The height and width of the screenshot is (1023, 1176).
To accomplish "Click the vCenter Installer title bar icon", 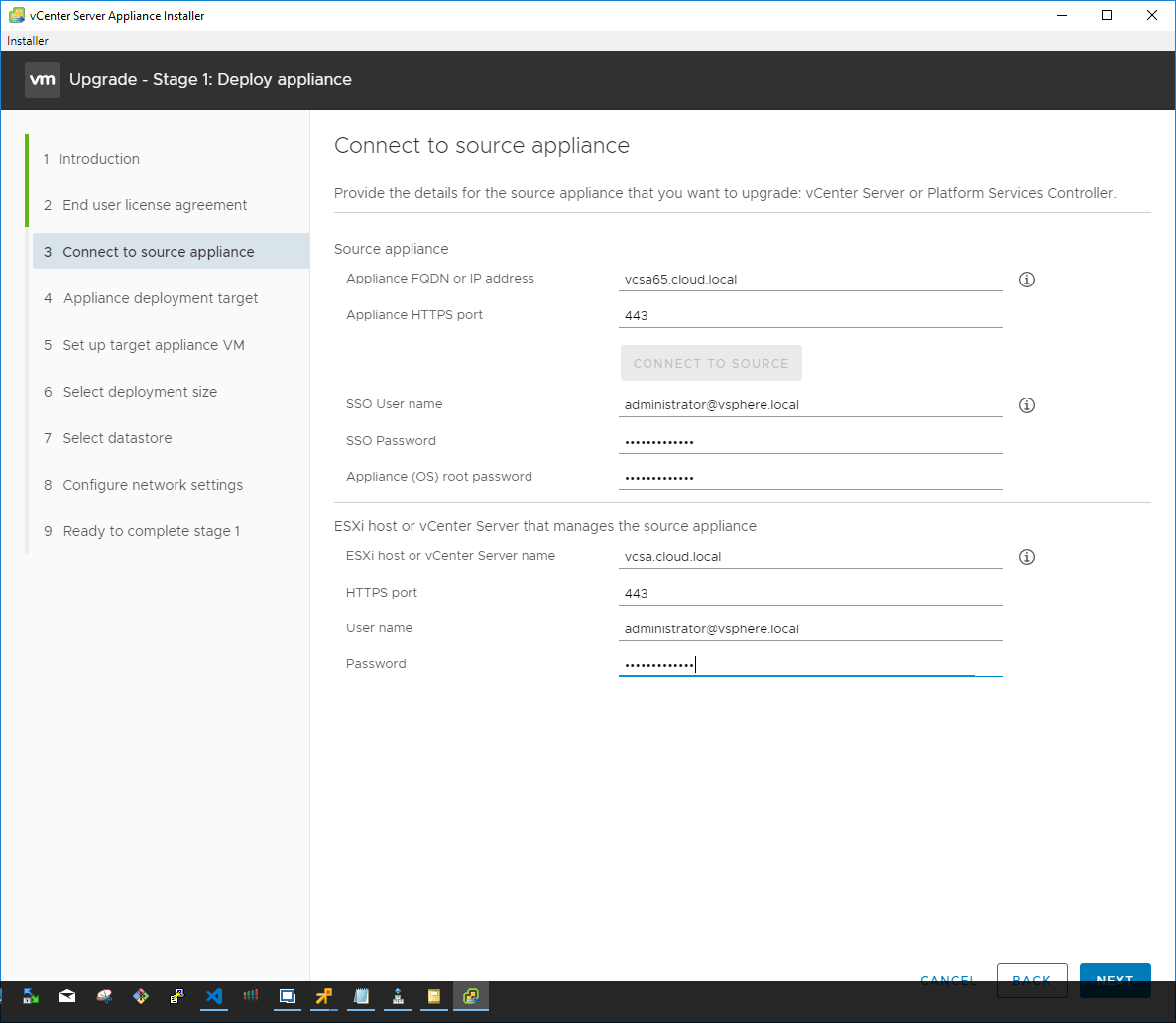I will coord(17,15).
